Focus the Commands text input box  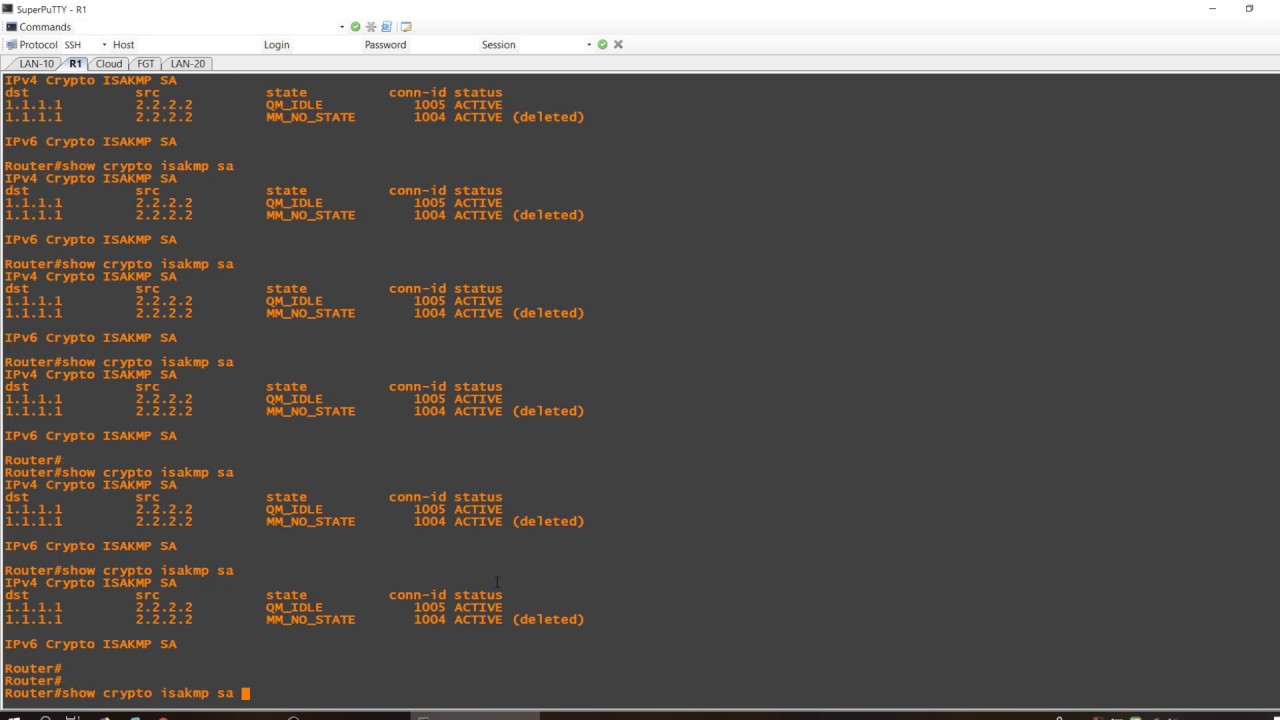coord(205,27)
